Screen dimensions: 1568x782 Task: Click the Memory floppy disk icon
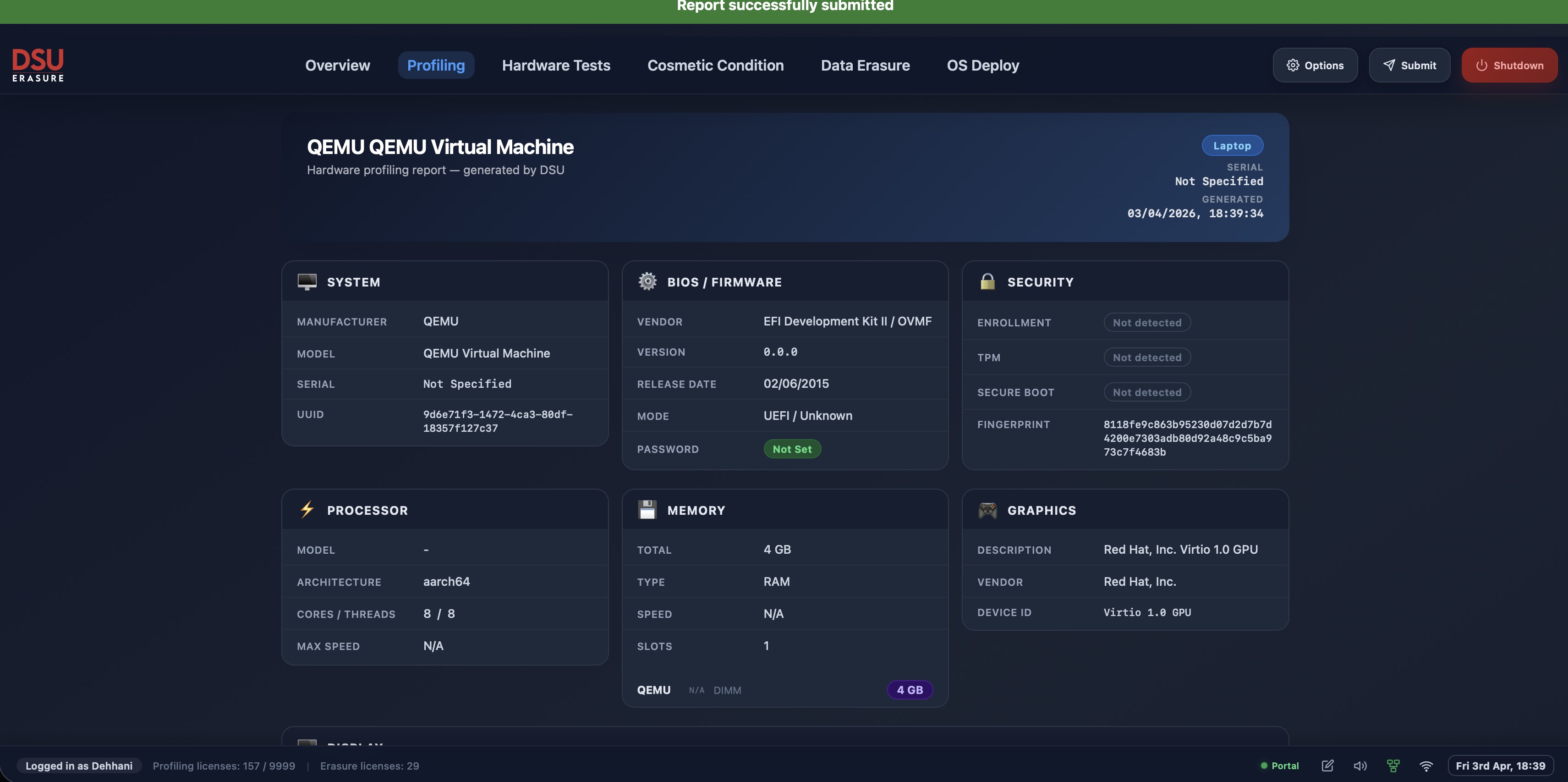click(647, 510)
